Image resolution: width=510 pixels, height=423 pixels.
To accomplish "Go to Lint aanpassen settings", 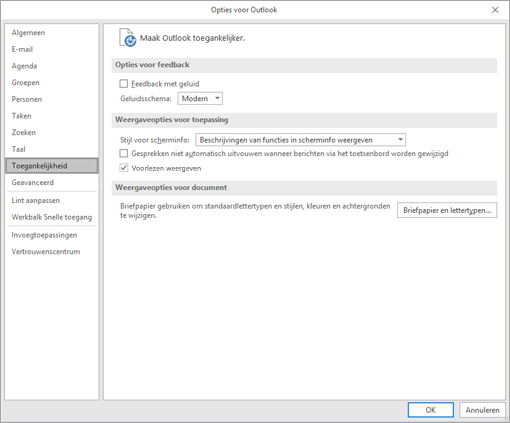I will click(52, 201).
